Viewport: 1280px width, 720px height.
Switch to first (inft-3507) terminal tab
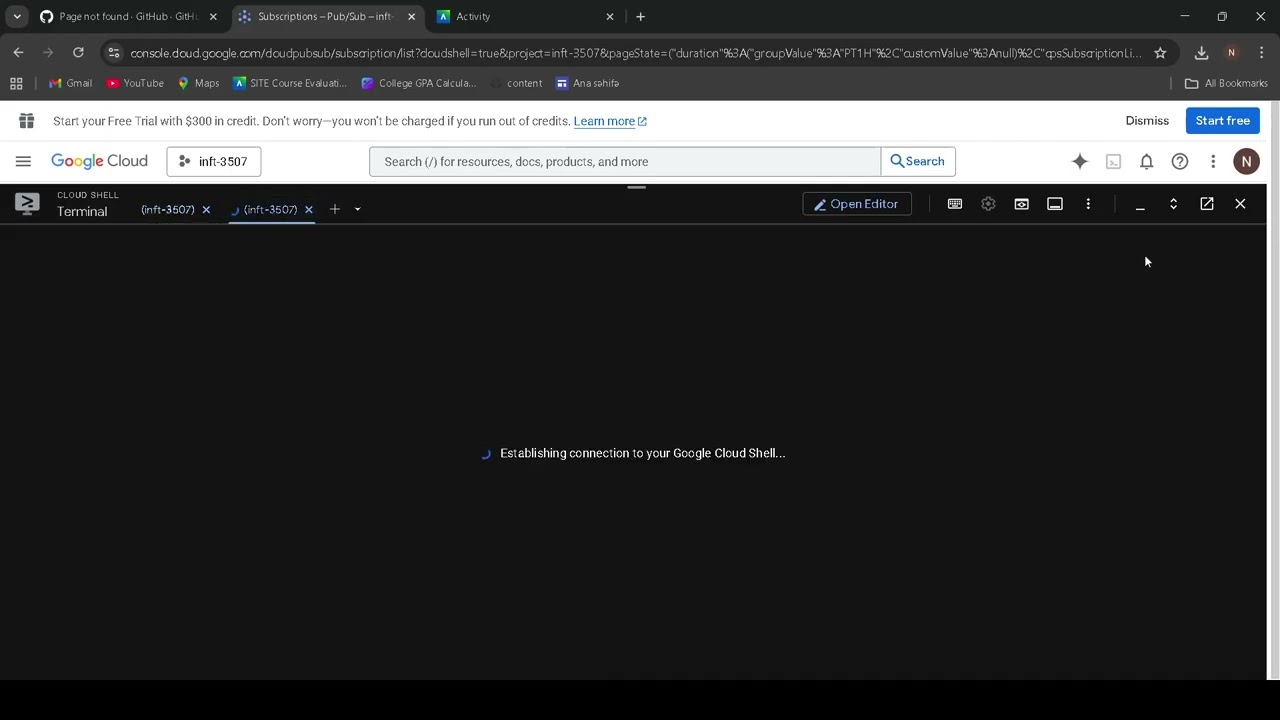pos(168,210)
